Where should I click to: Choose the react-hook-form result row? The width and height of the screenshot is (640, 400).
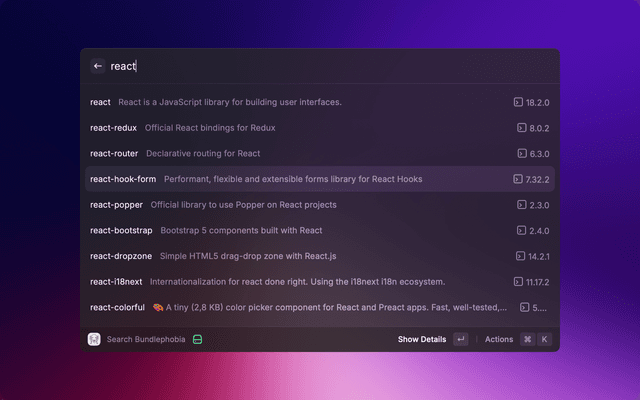click(x=300, y=179)
